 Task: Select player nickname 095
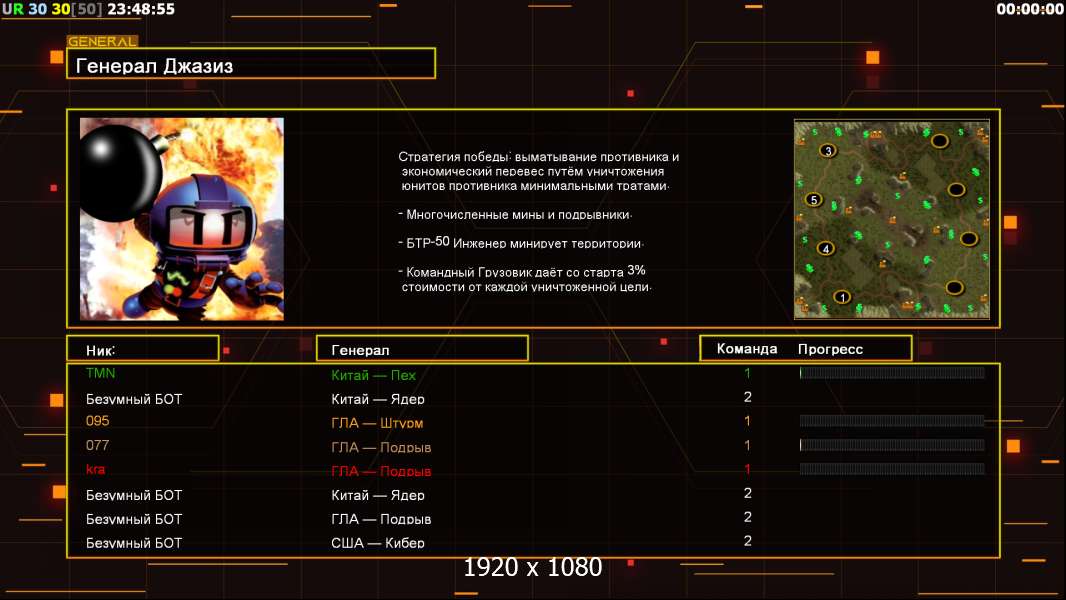[97, 421]
